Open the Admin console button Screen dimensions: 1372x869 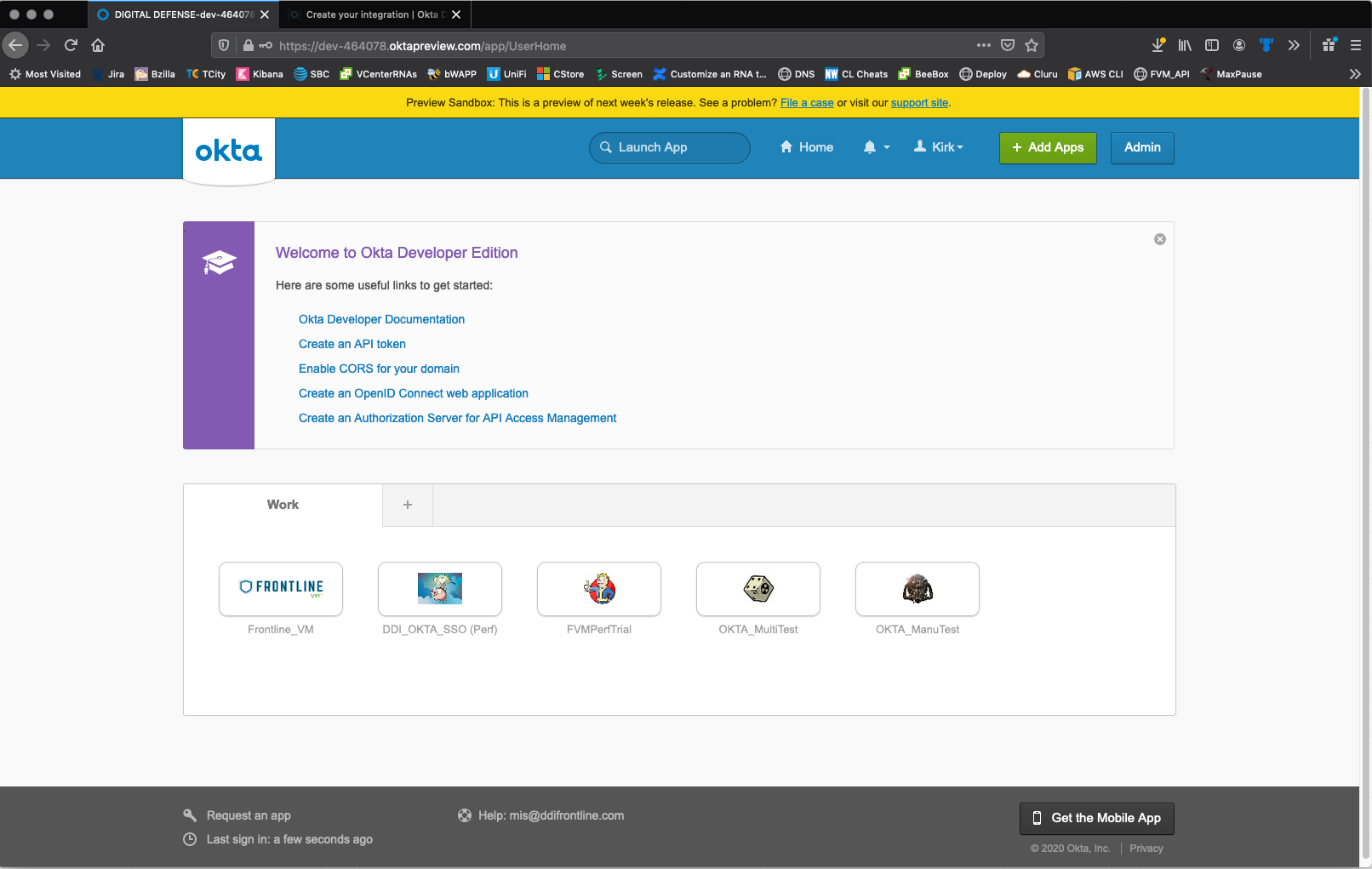coord(1142,147)
